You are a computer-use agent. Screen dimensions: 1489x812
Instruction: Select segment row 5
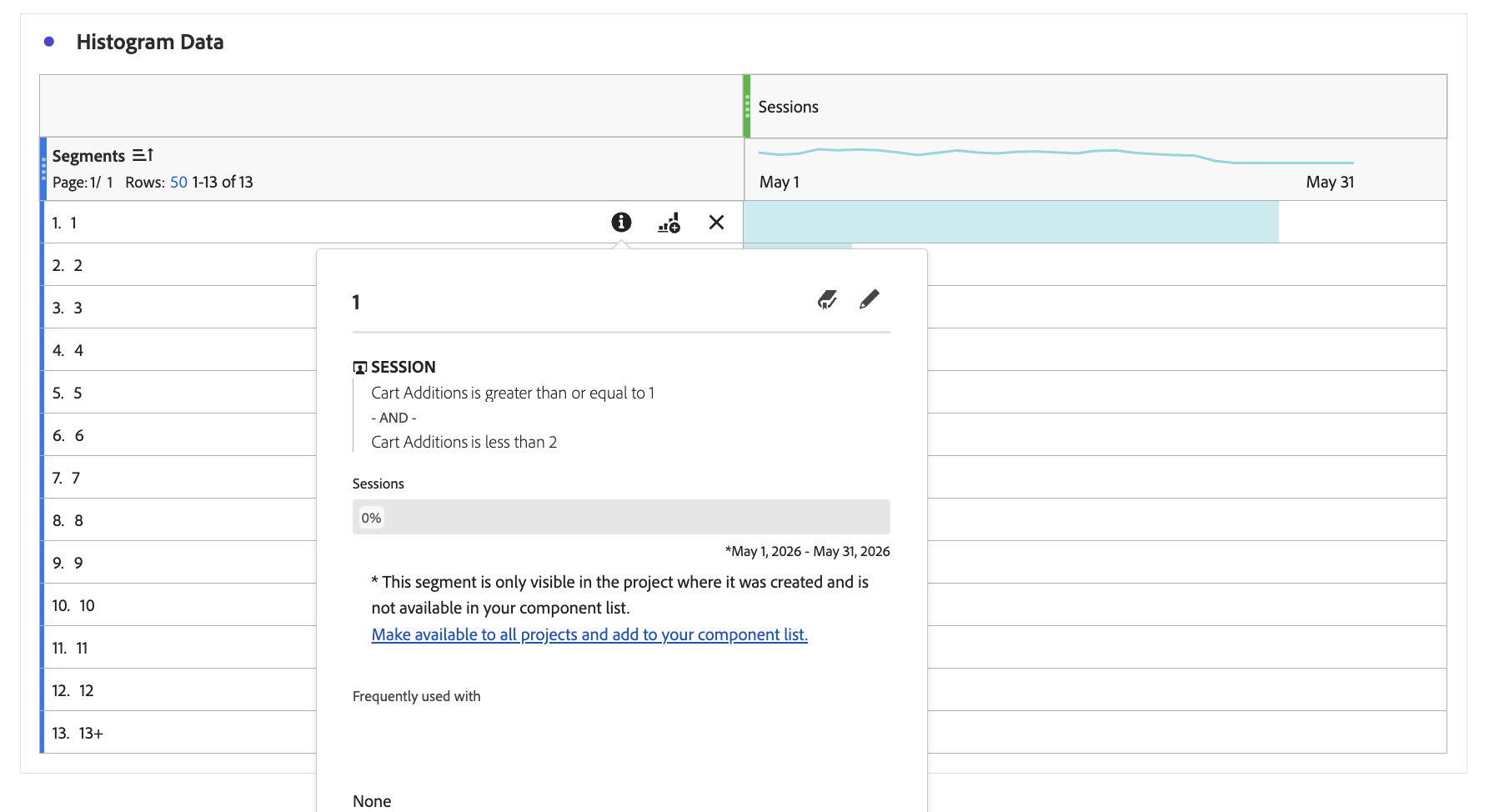[179, 393]
